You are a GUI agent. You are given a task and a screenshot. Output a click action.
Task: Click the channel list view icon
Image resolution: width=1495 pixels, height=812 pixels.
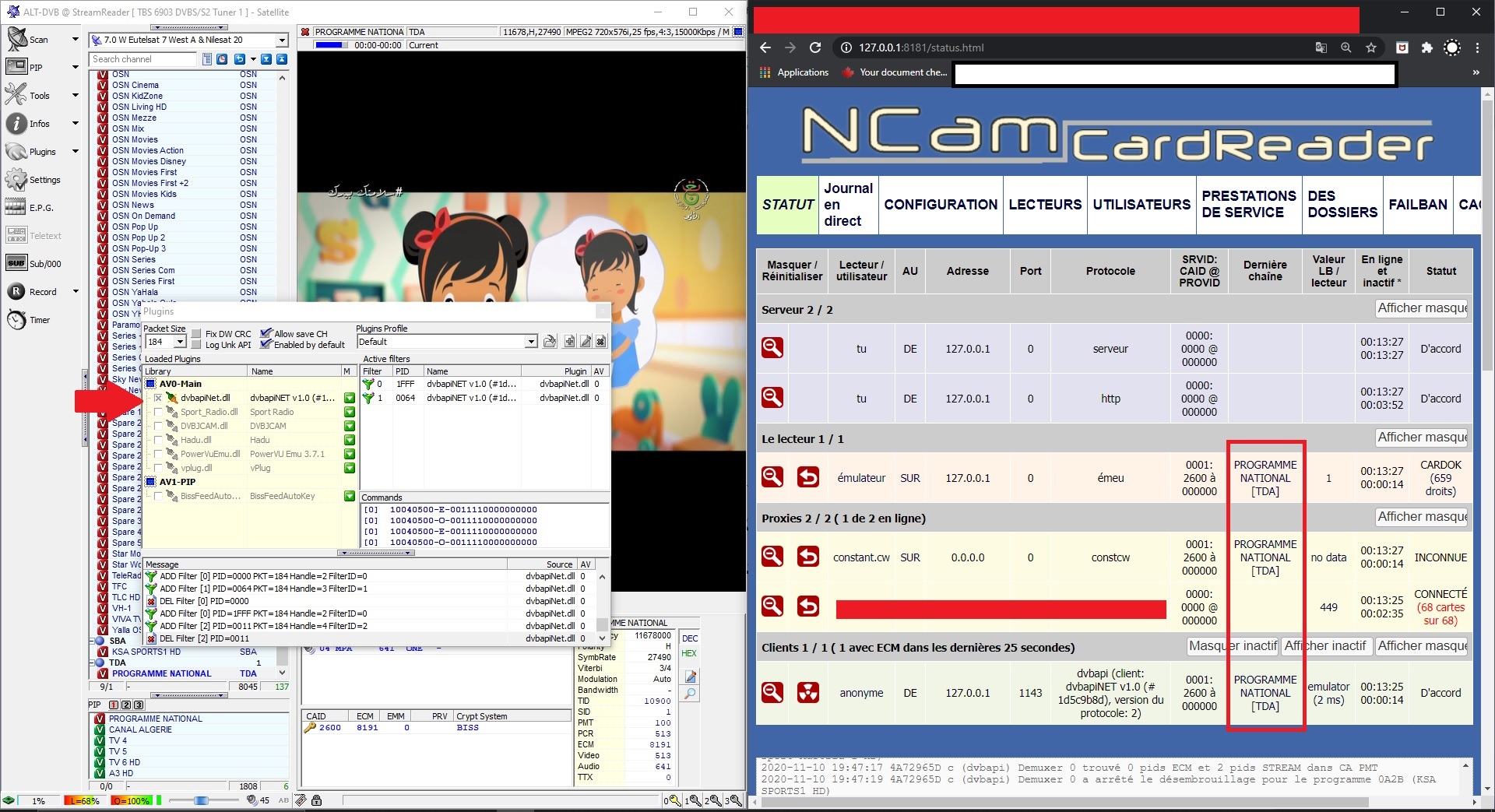click(x=207, y=59)
